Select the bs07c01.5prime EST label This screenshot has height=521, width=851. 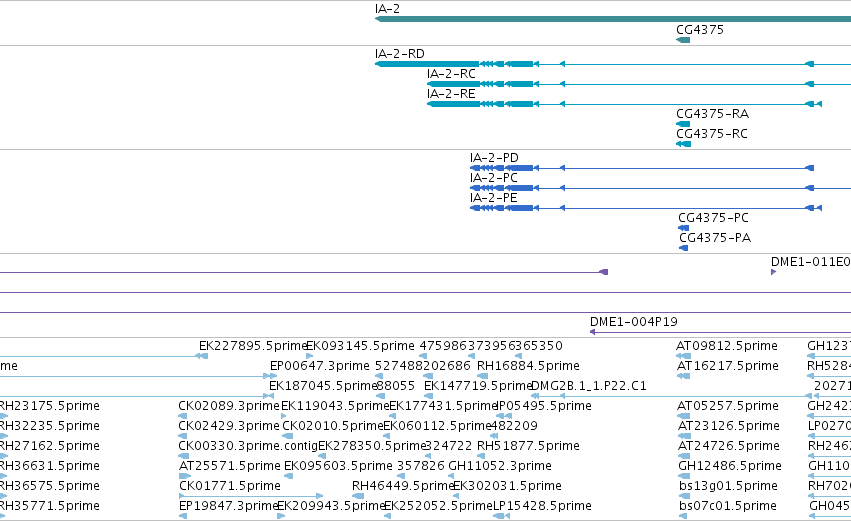pos(727,507)
